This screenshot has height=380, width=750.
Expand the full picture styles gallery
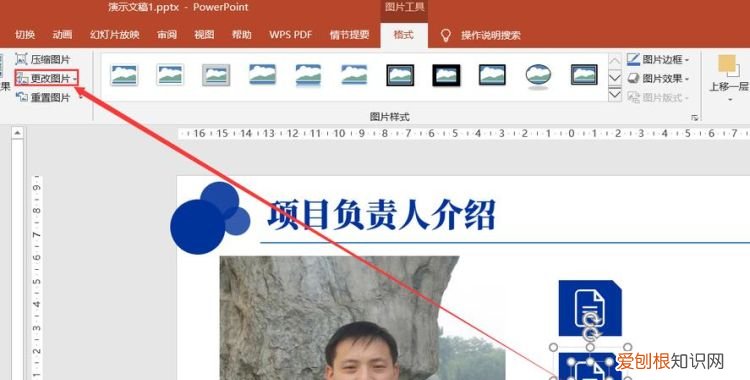615,94
